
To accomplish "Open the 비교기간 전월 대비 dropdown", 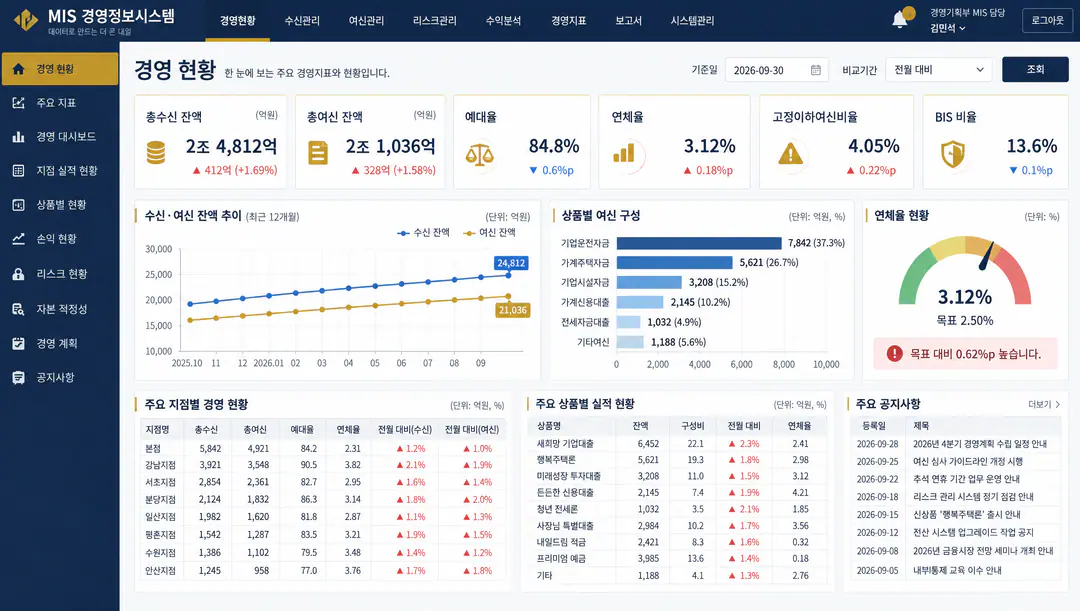I will pos(939,70).
